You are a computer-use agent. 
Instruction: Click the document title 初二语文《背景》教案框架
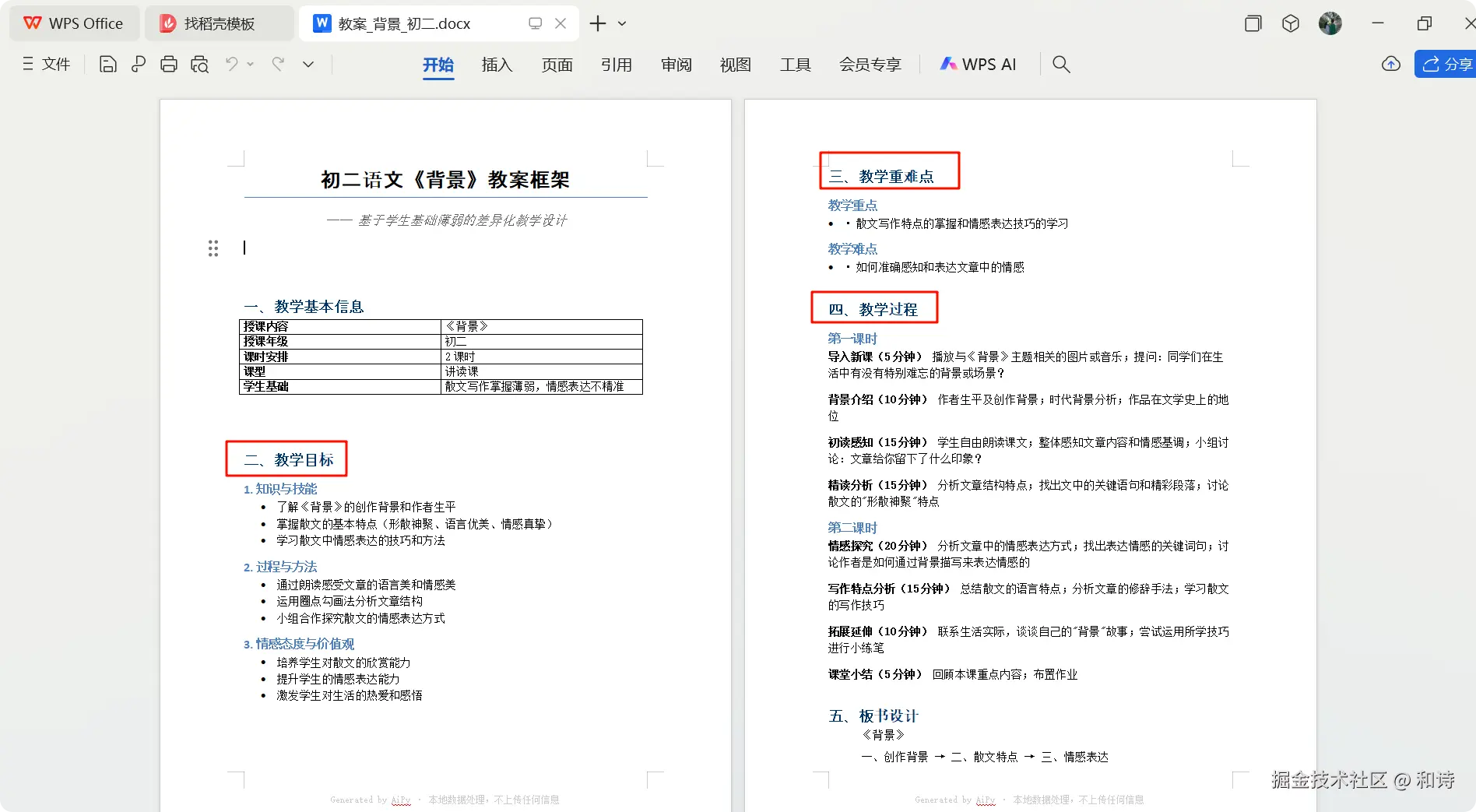pyautogui.click(x=445, y=180)
